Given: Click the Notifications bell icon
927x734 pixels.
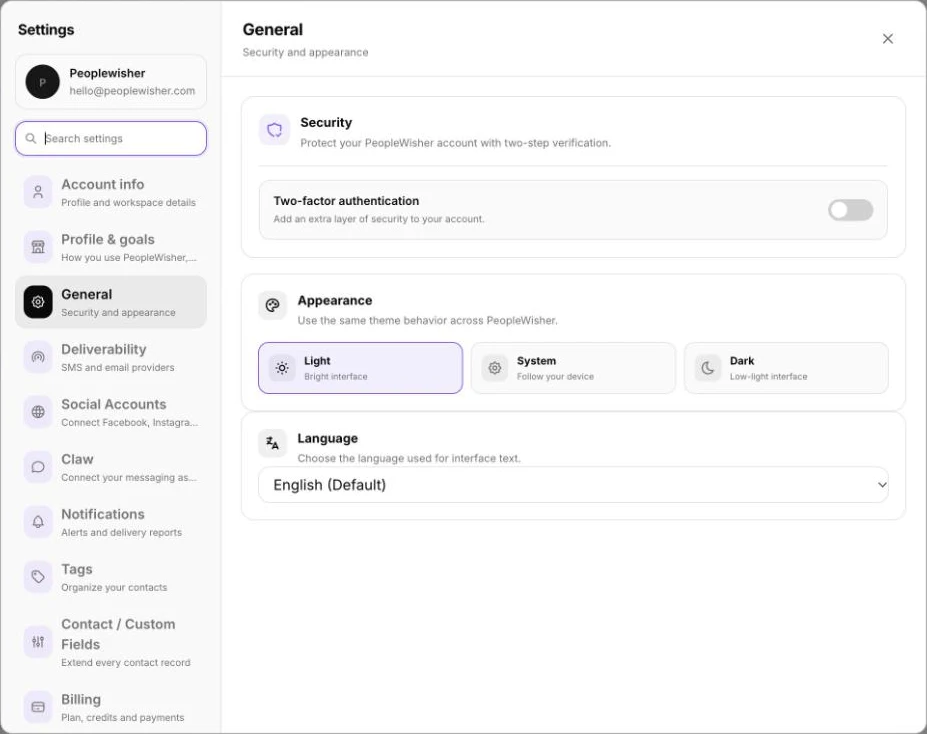Looking at the screenshot, I should 38,522.
